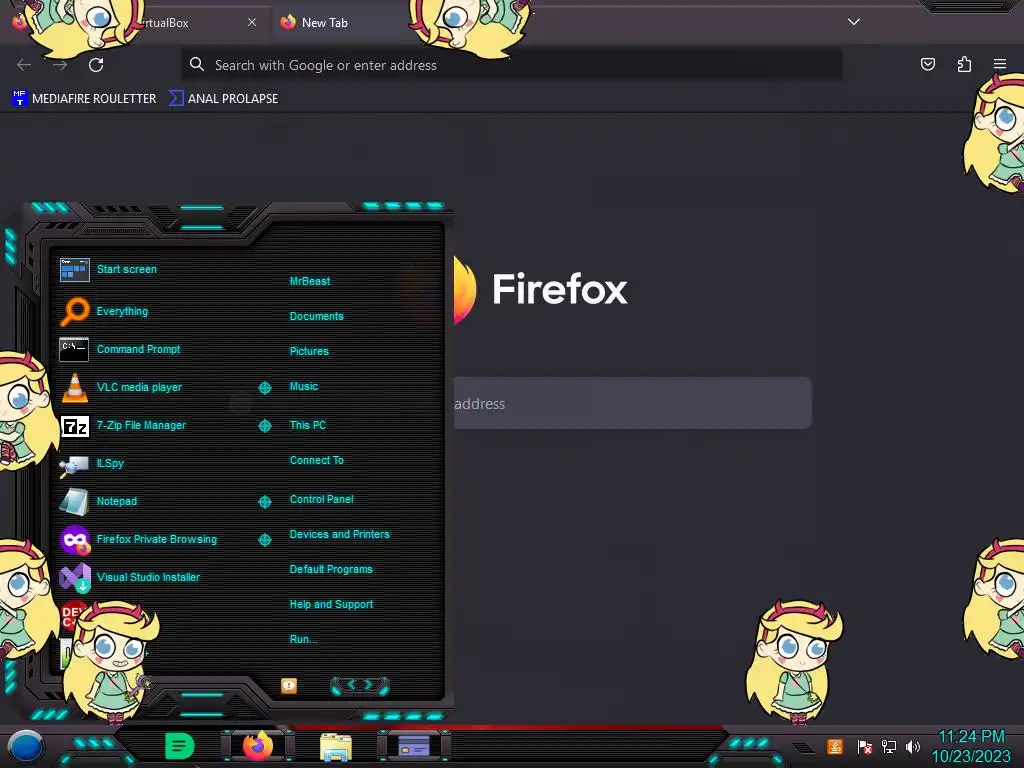Click the Java update tray icon

[835, 746]
